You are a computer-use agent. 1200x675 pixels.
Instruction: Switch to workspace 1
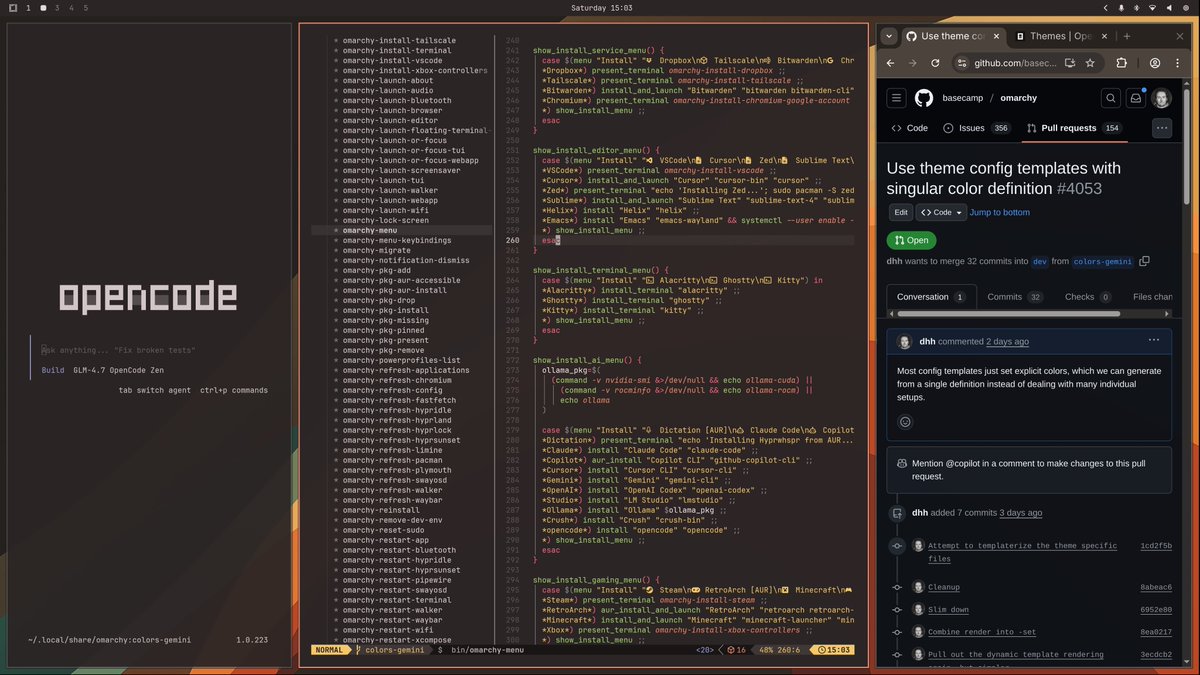28,8
